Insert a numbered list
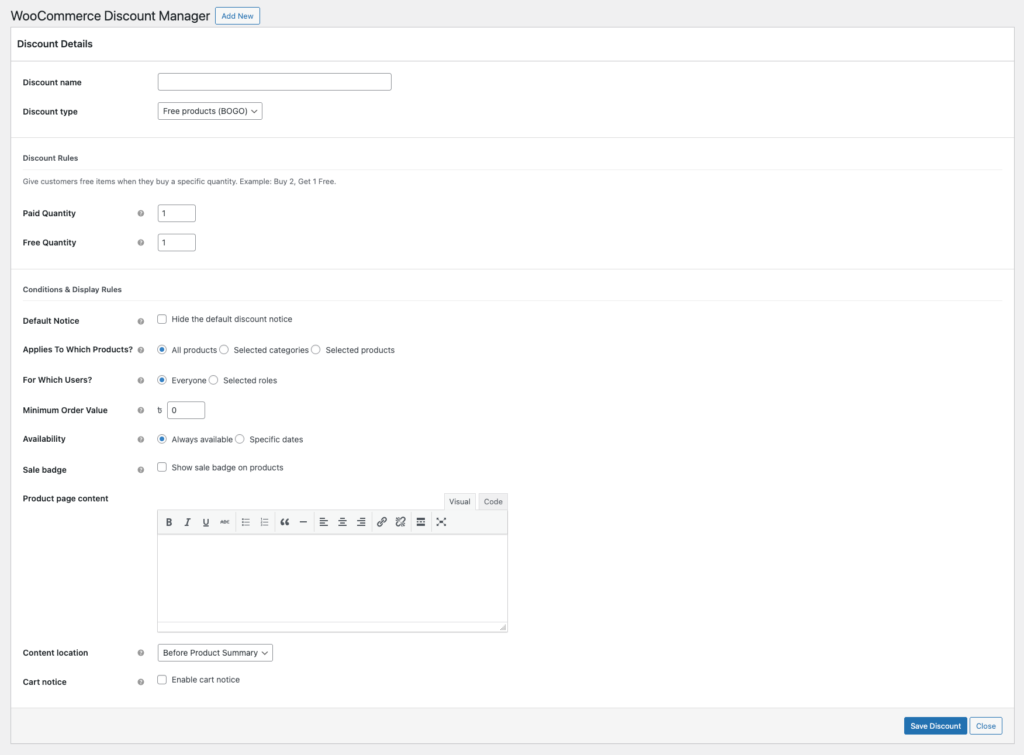 click(264, 522)
